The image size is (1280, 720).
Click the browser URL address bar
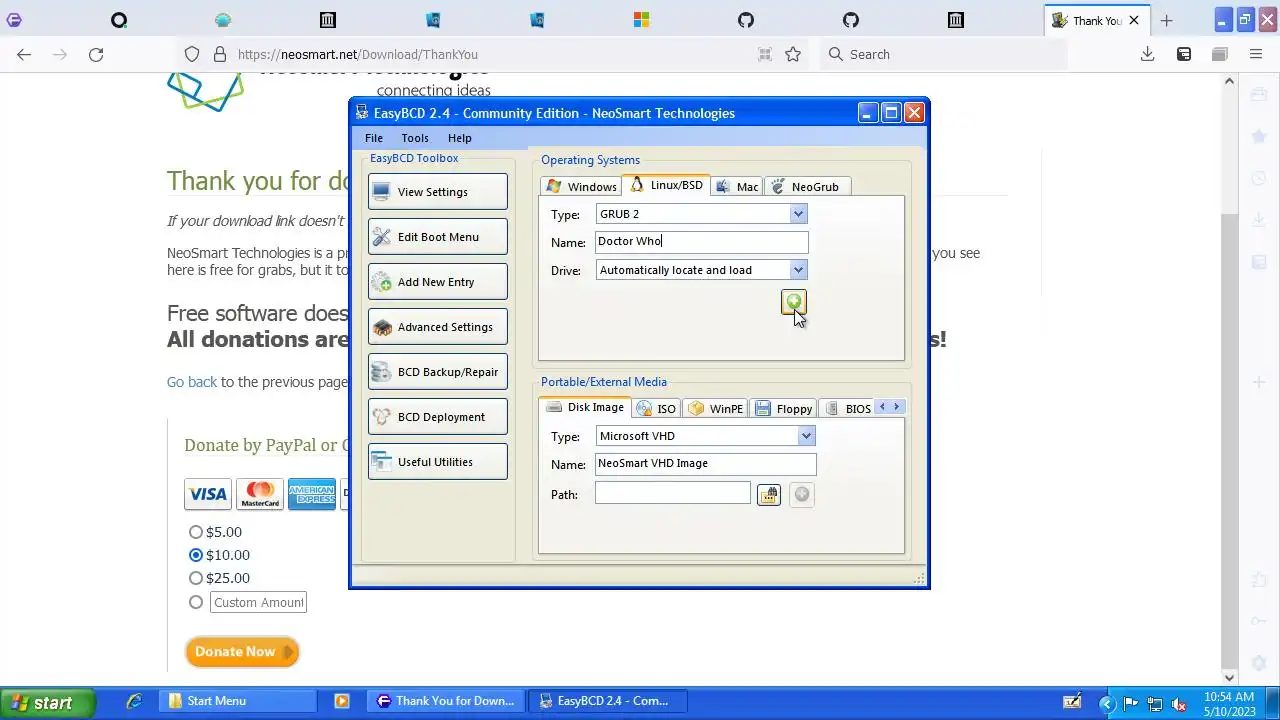(490, 55)
